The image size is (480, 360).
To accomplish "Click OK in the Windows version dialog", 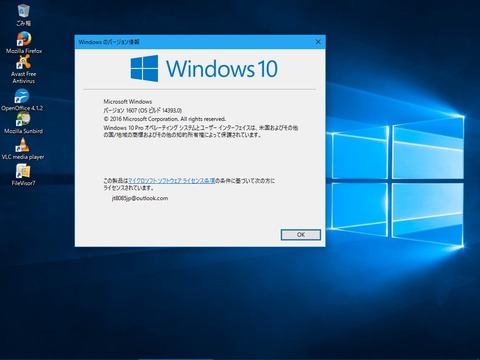I will (301, 234).
